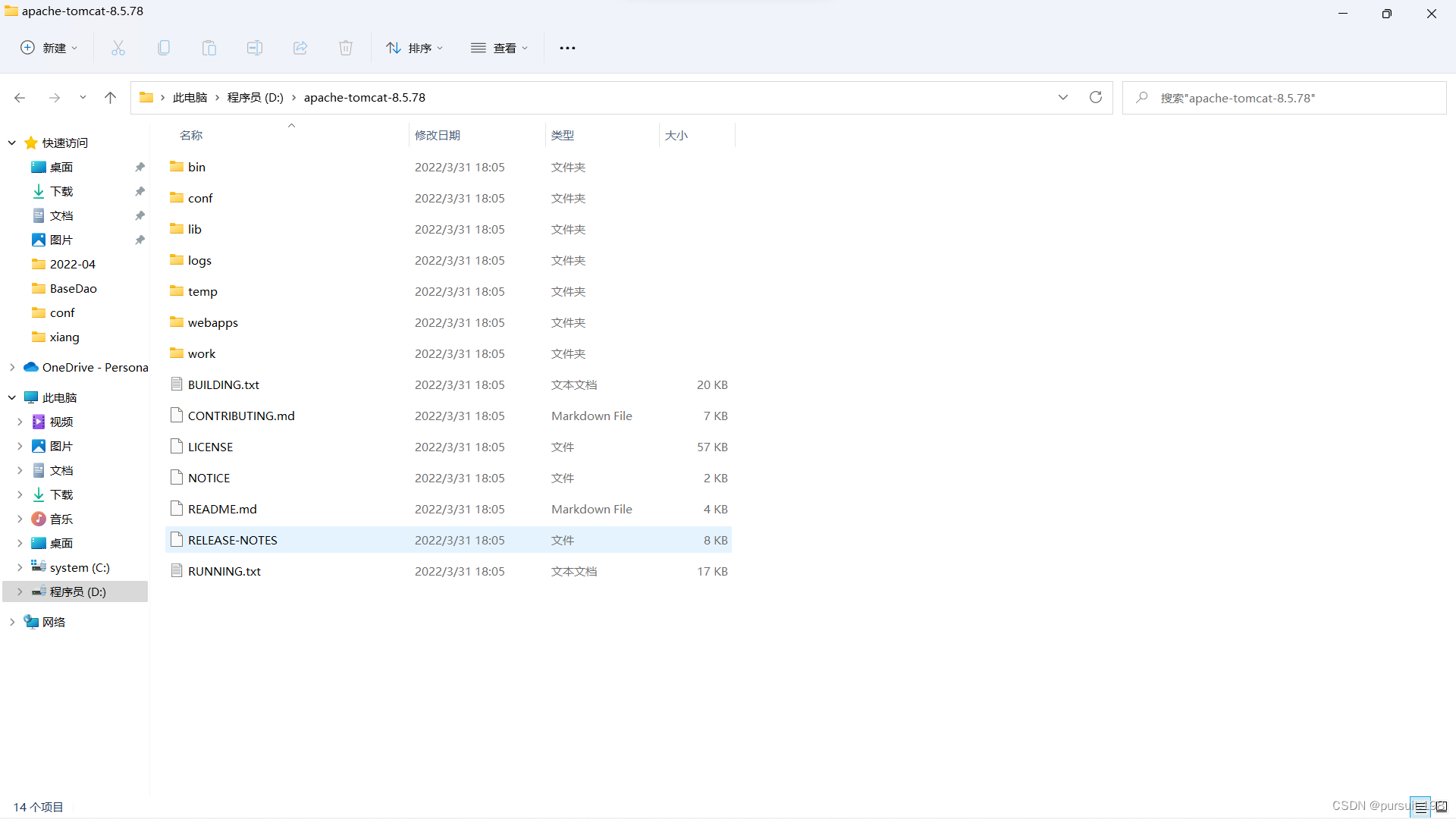Image resolution: width=1456 pixels, height=819 pixels.
Task: Expand the OneDrive tree node
Action: tap(12, 367)
